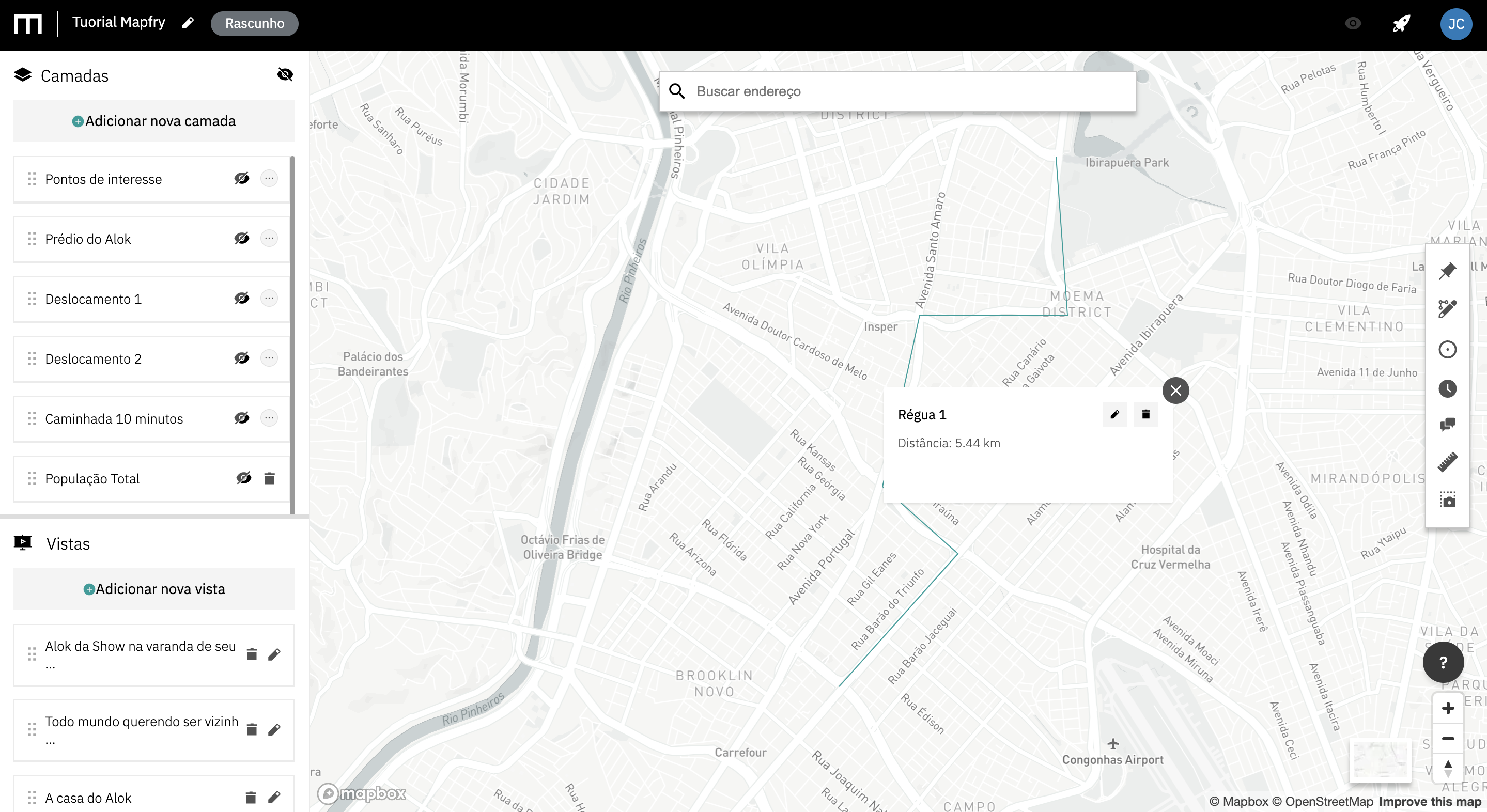Delete the Alok da Show view
Screen dimensions: 1487x812
tap(252, 654)
